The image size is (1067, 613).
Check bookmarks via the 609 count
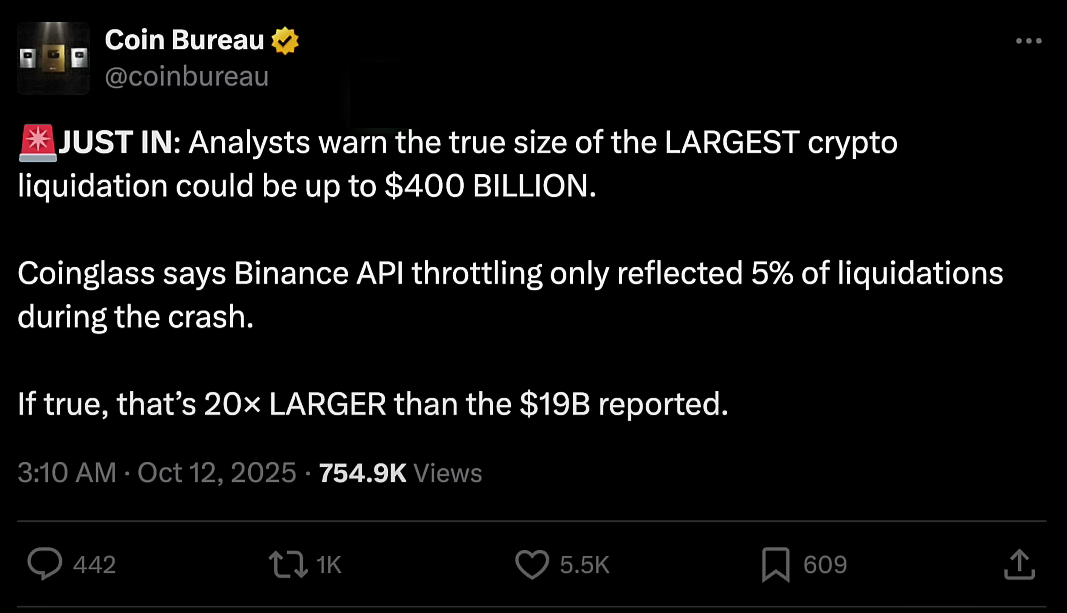tap(824, 564)
